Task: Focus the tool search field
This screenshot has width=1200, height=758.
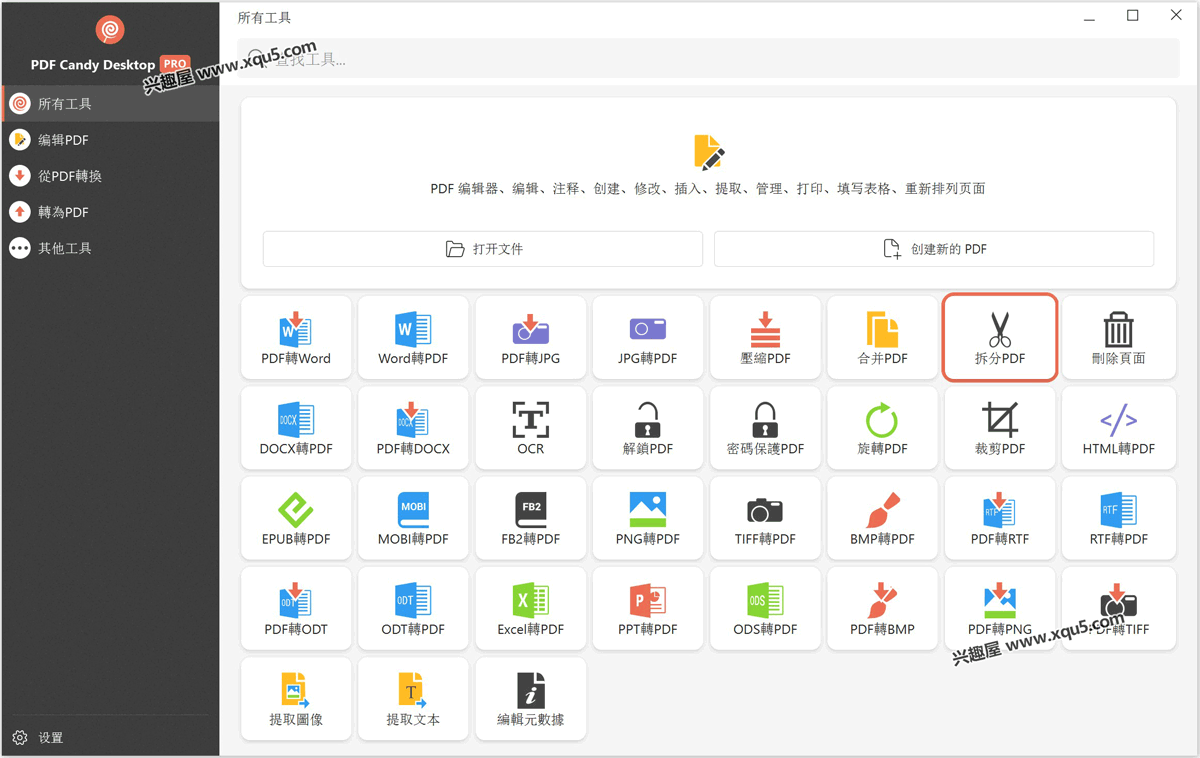Action: [710, 60]
